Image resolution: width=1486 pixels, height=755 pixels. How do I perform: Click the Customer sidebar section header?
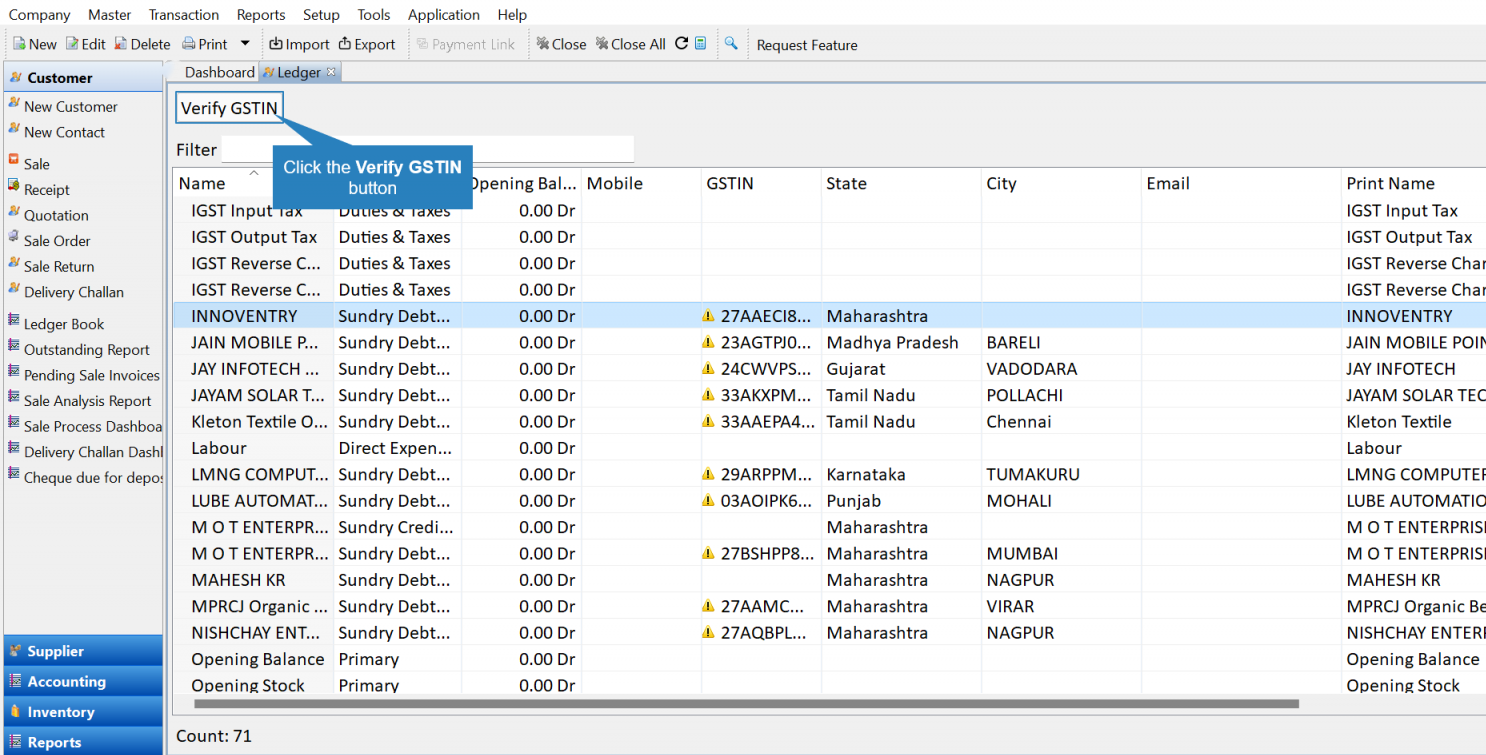83,77
